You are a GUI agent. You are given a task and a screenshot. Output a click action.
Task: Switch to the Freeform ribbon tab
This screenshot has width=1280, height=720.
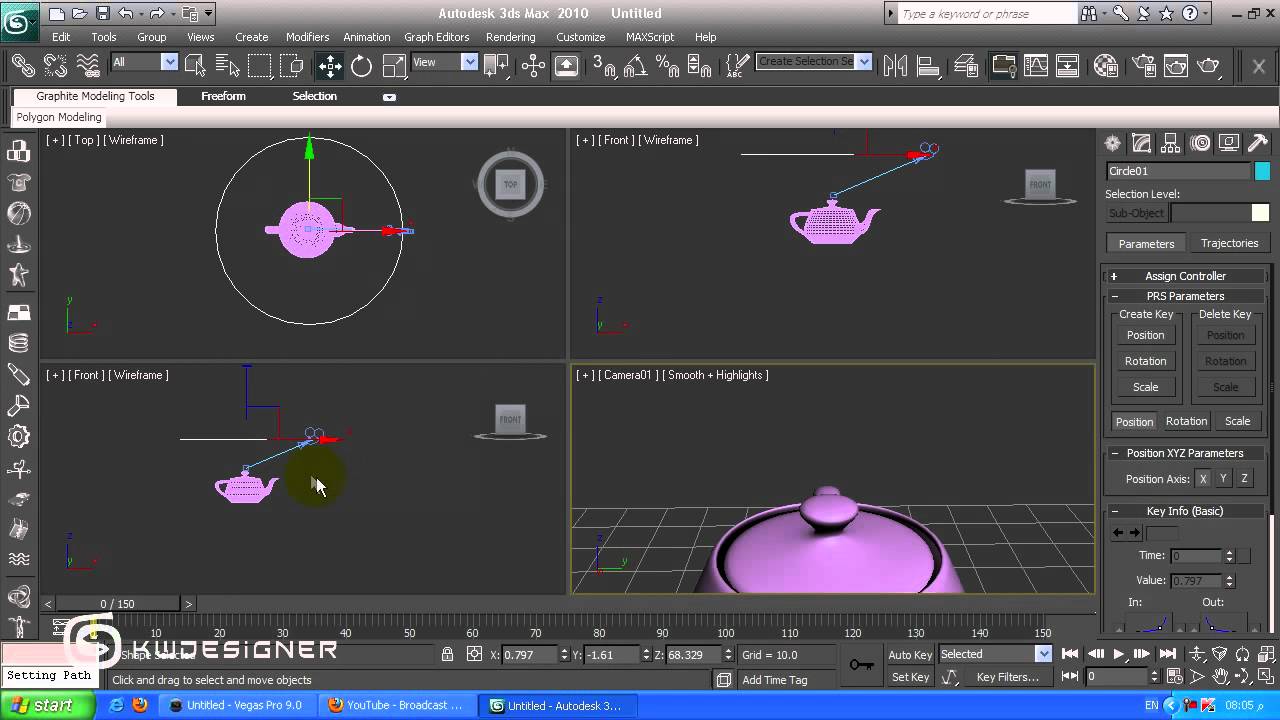coord(223,96)
